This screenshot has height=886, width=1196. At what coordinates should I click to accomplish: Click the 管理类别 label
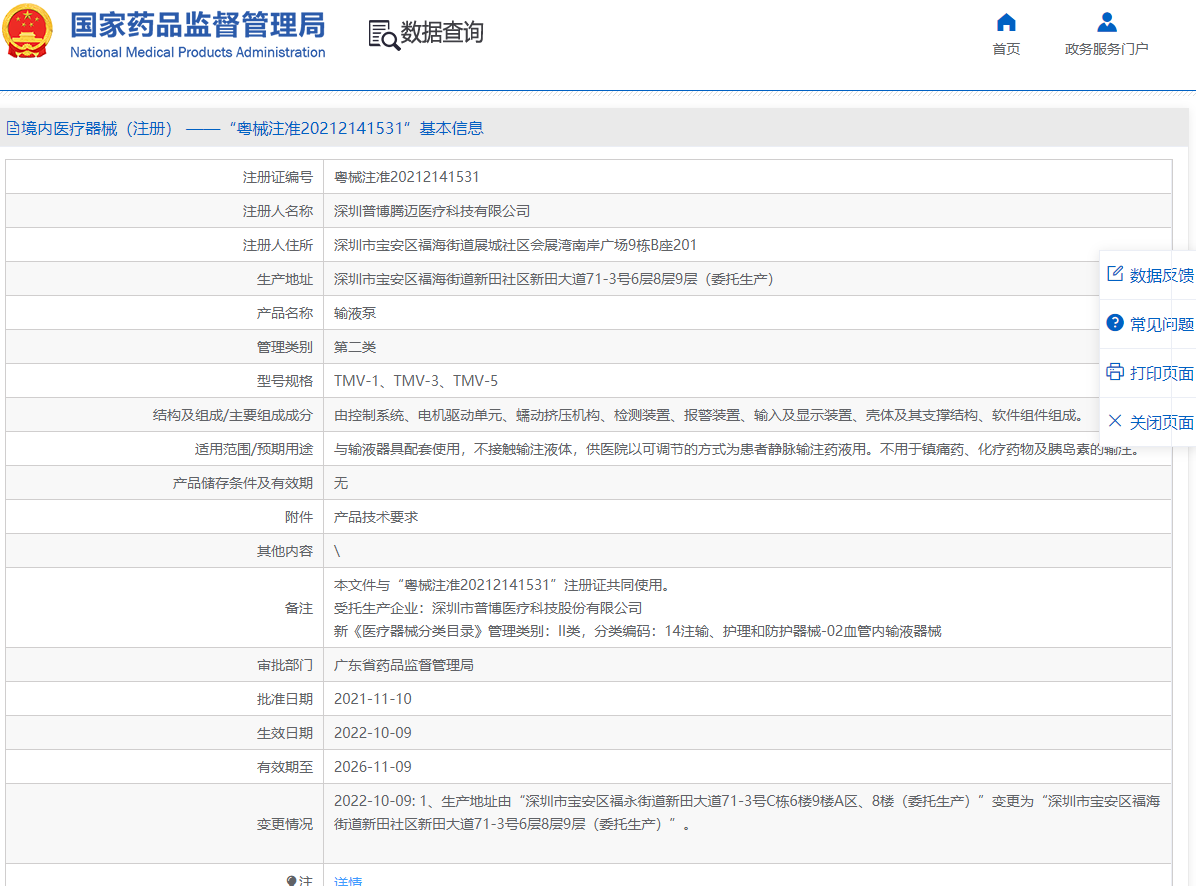pyautogui.click(x=285, y=347)
